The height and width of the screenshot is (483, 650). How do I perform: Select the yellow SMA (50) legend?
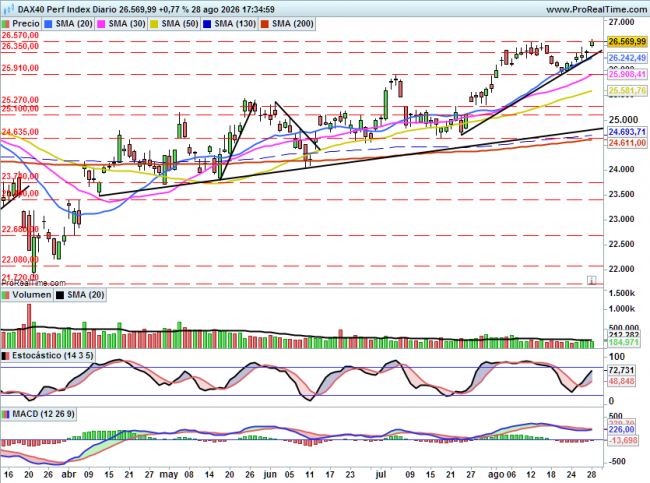pyautogui.click(x=175, y=24)
